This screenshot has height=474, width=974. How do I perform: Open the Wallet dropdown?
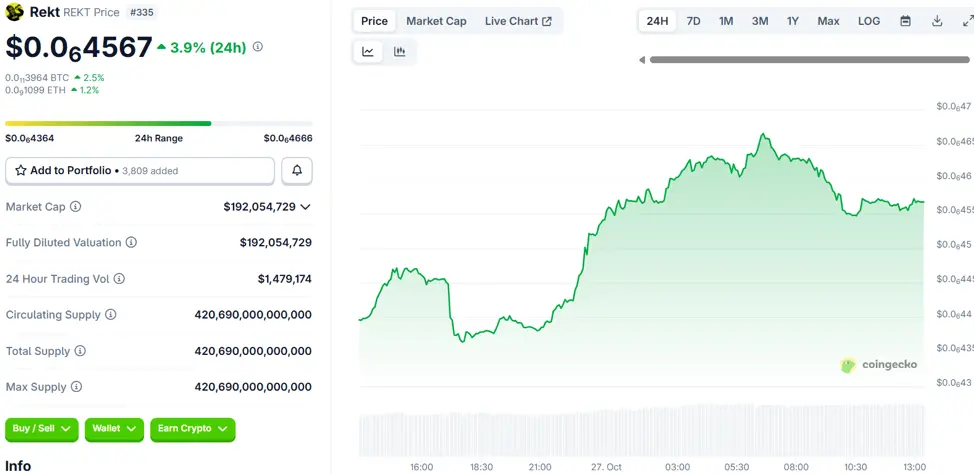[114, 429]
